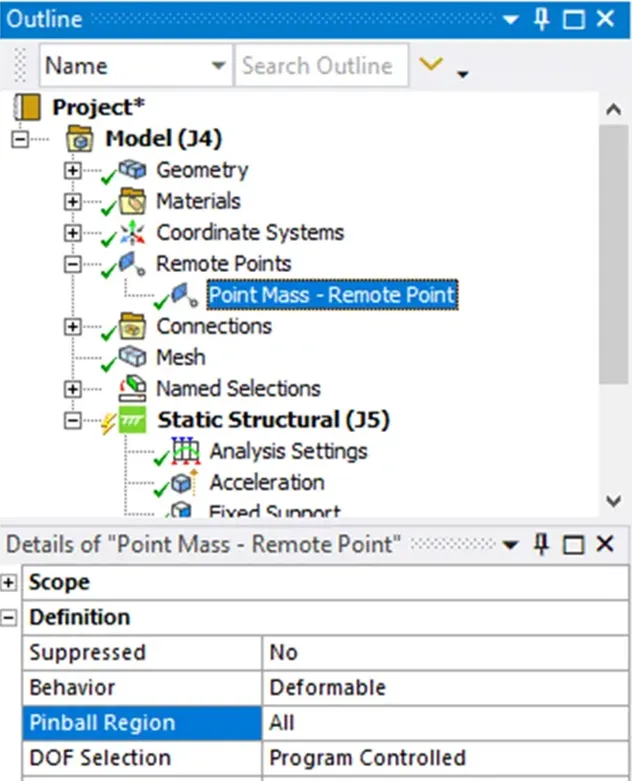
Task: Select Remote Points in the tree
Action: point(224,264)
